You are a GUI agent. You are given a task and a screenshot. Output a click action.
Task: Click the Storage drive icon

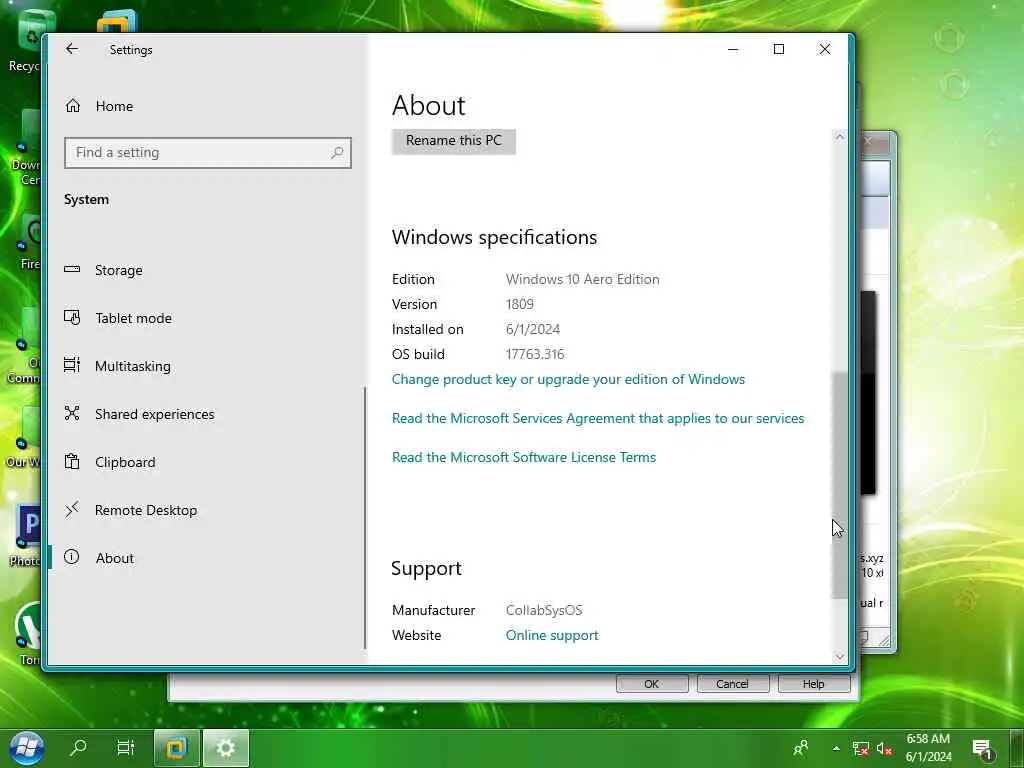[72, 269]
